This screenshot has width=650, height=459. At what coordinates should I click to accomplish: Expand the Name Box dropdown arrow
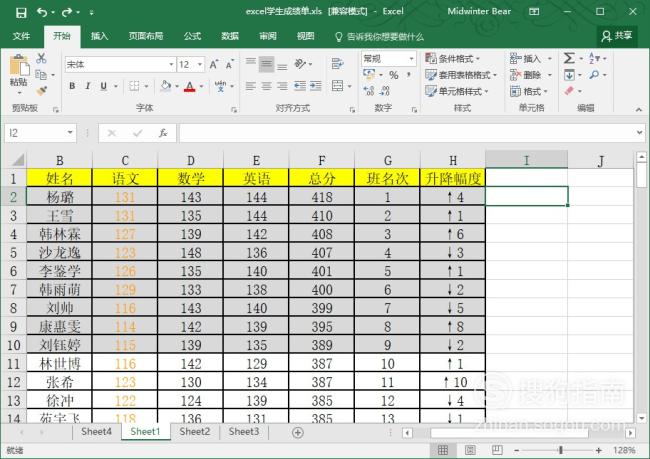tap(70, 133)
